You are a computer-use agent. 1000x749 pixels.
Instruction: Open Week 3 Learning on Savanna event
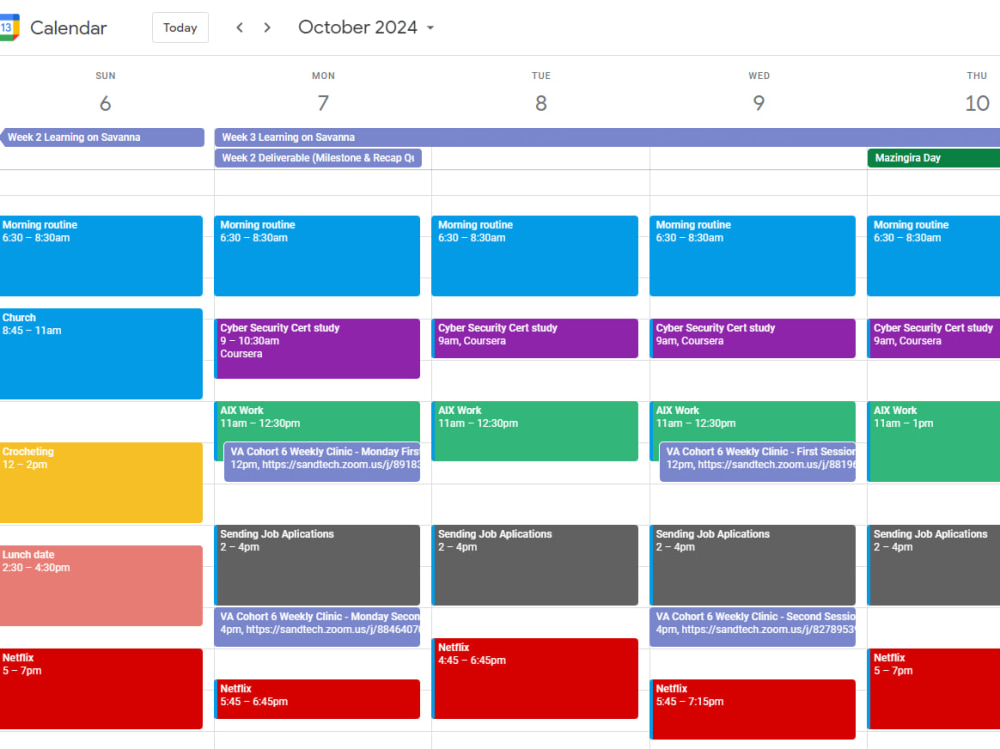607,137
